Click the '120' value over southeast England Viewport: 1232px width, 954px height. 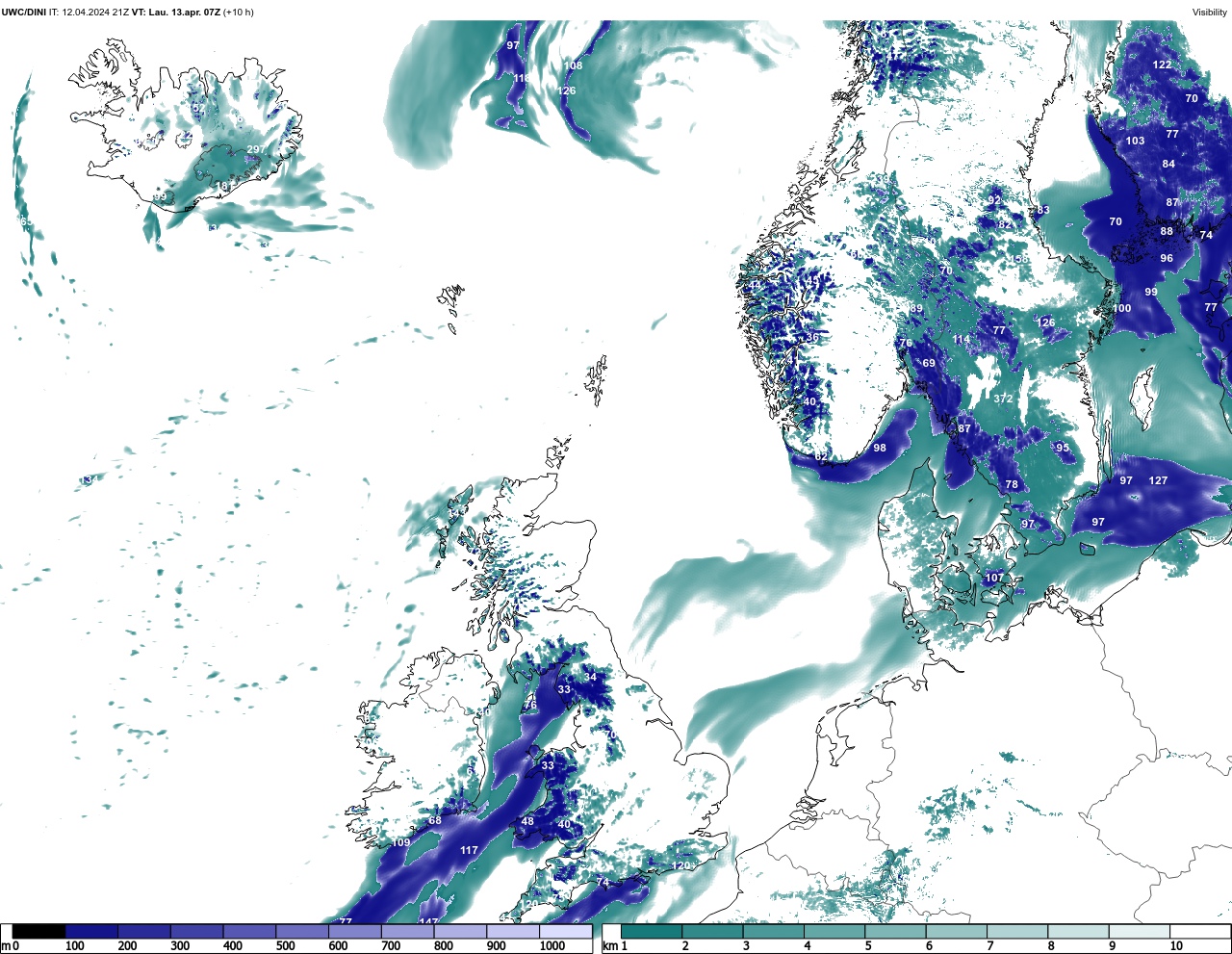click(x=680, y=865)
